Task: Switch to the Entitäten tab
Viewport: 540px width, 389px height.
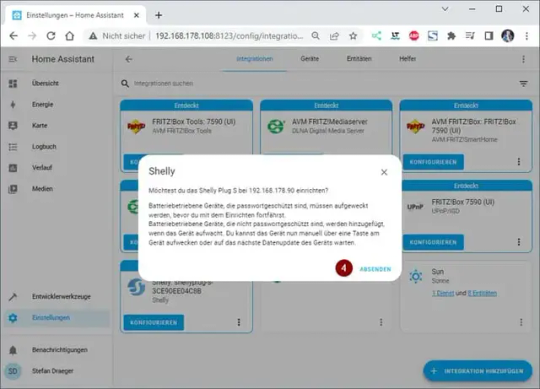Action: click(359, 59)
